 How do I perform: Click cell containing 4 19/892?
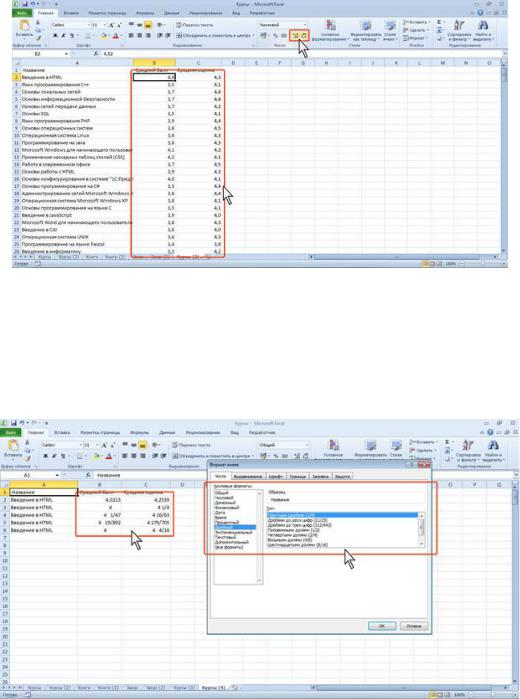tap(99, 522)
